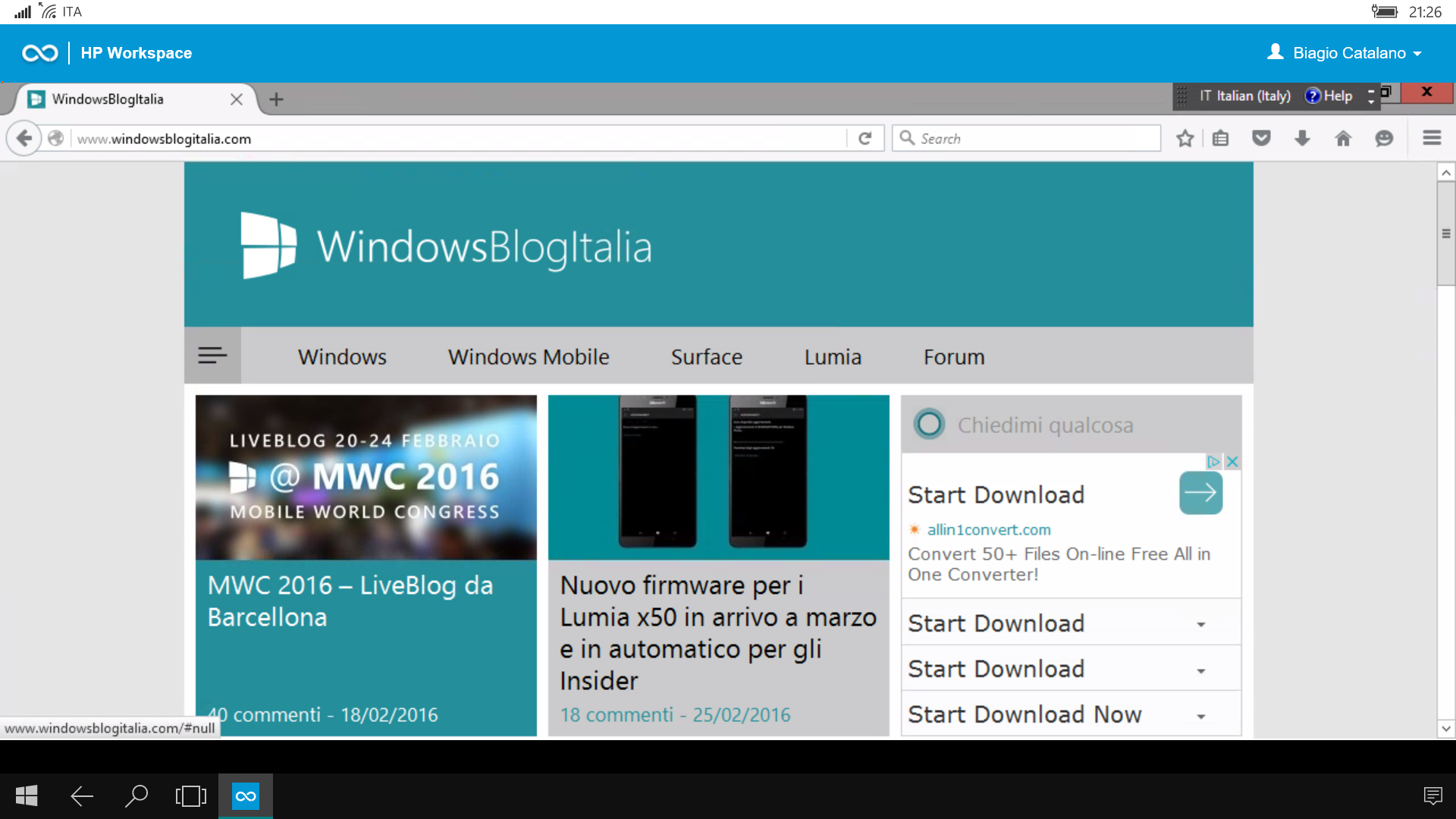Open taskbar Search magnifier
Image resolution: width=1456 pixels, height=819 pixels.
point(136,796)
